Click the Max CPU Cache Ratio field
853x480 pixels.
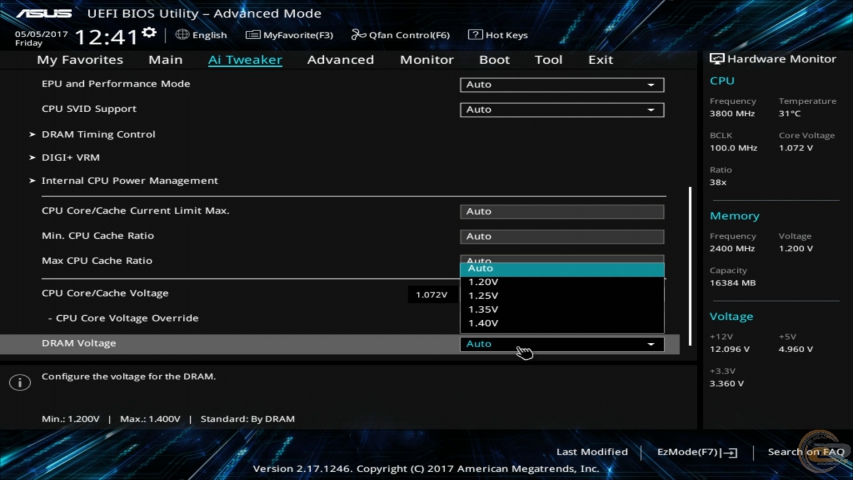562,259
